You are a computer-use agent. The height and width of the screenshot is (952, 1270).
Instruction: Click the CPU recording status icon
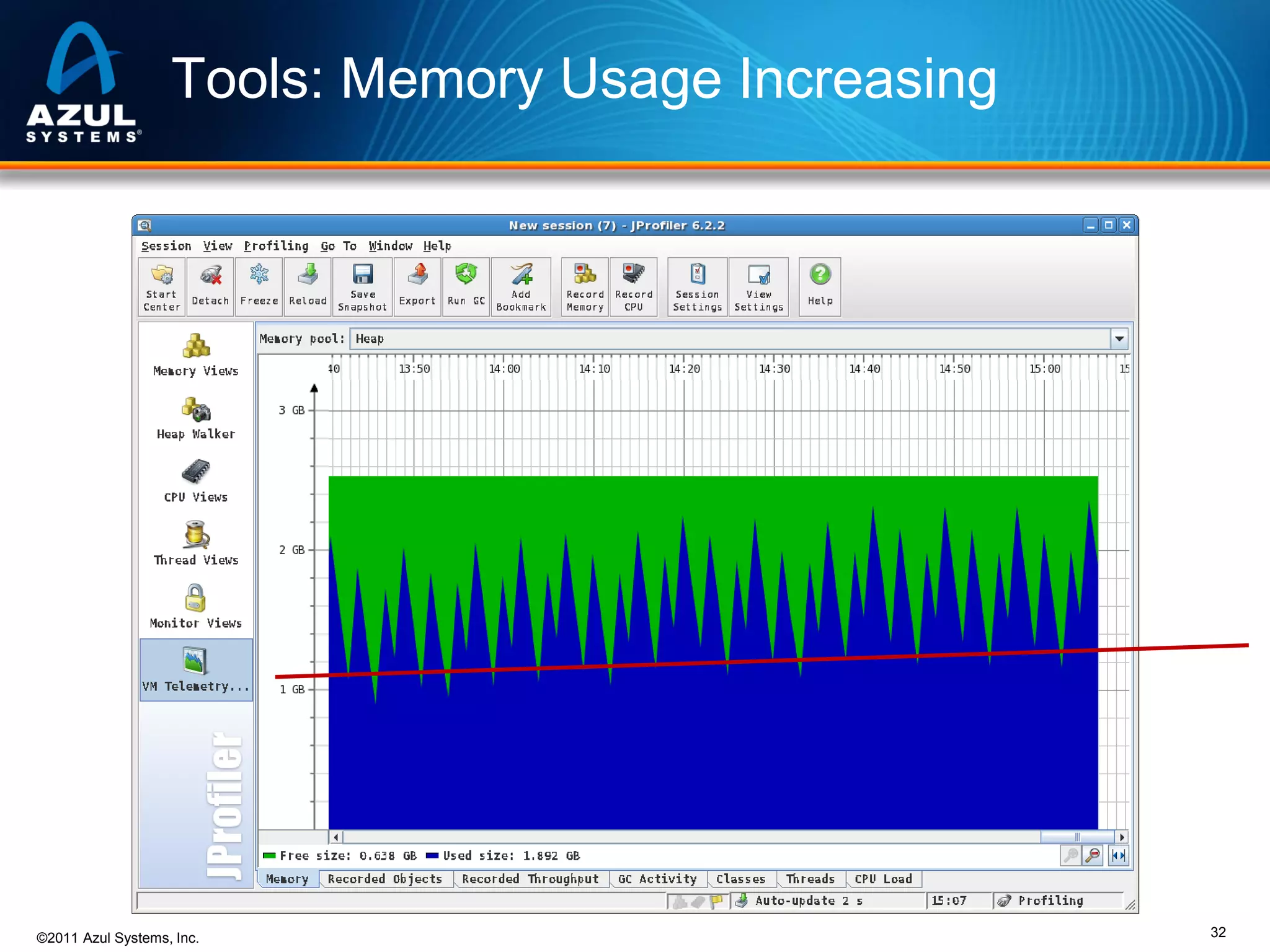point(698,901)
